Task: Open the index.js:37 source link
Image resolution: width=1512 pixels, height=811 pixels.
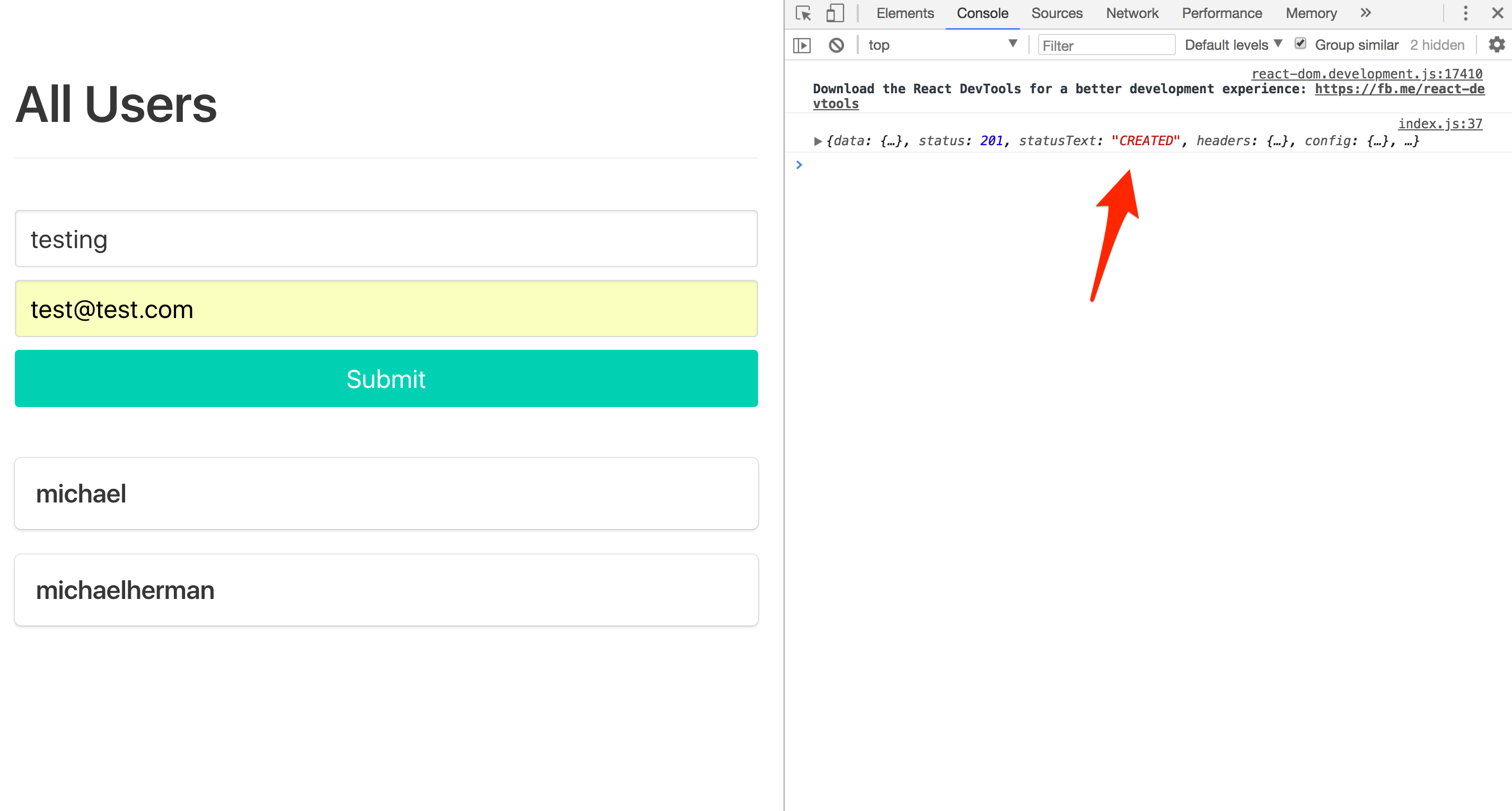Action: (1440, 124)
